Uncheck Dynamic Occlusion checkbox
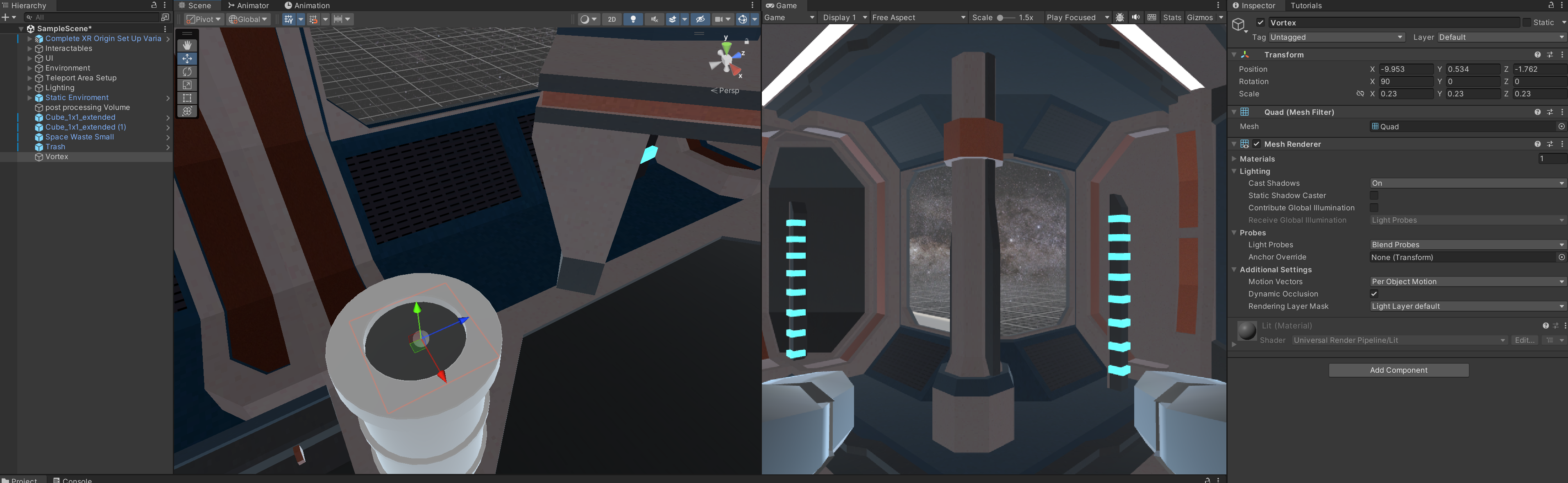This screenshot has width=1568, height=483. (1373, 294)
